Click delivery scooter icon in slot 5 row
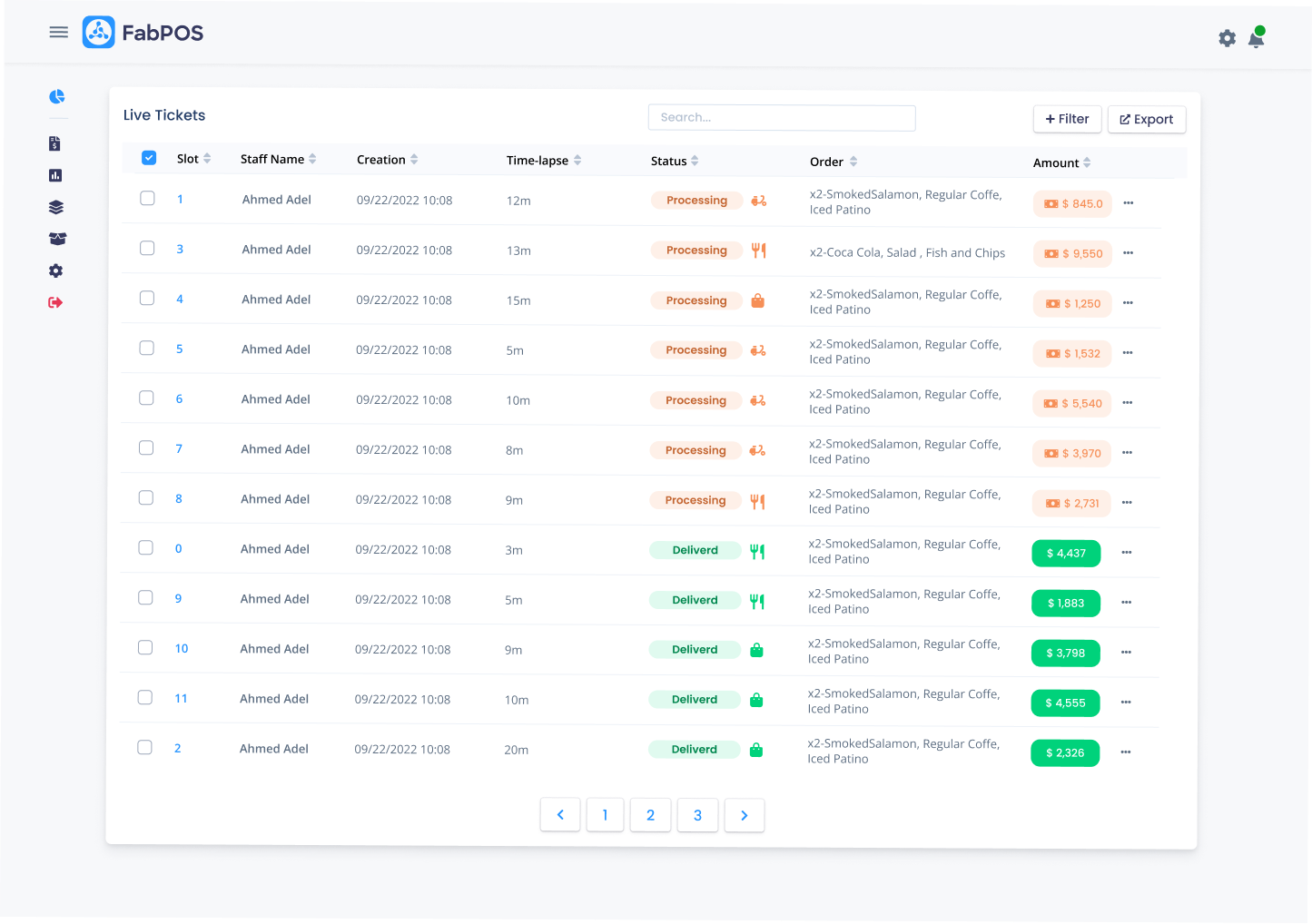1312x924 pixels. tap(758, 350)
